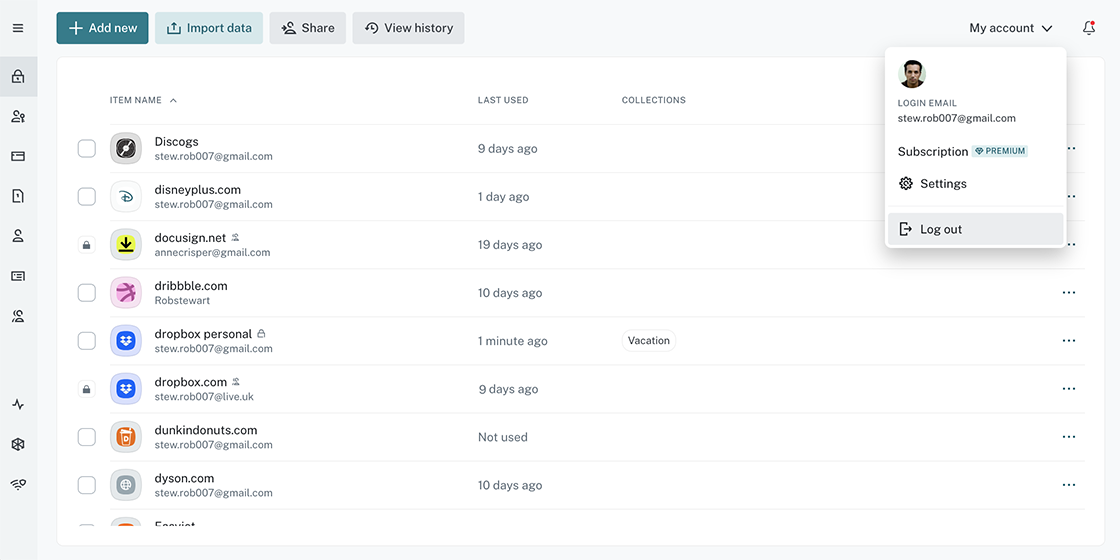This screenshot has height=560, width=1120.
Task: Select the passwords vault sidebar icon
Action: tap(18, 76)
